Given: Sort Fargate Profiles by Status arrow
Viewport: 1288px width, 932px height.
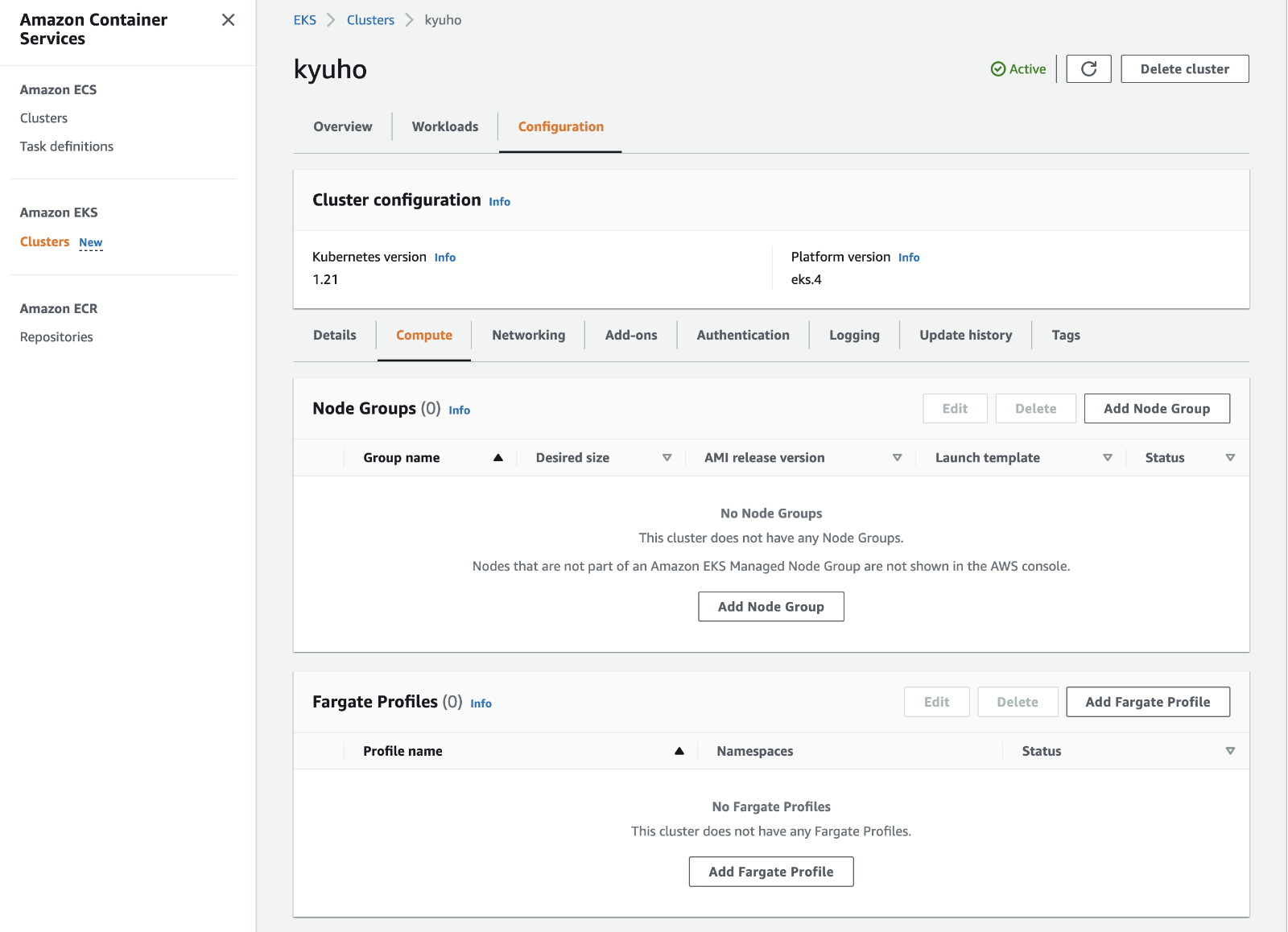Looking at the screenshot, I should pyautogui.click(x=1230, y=751).
